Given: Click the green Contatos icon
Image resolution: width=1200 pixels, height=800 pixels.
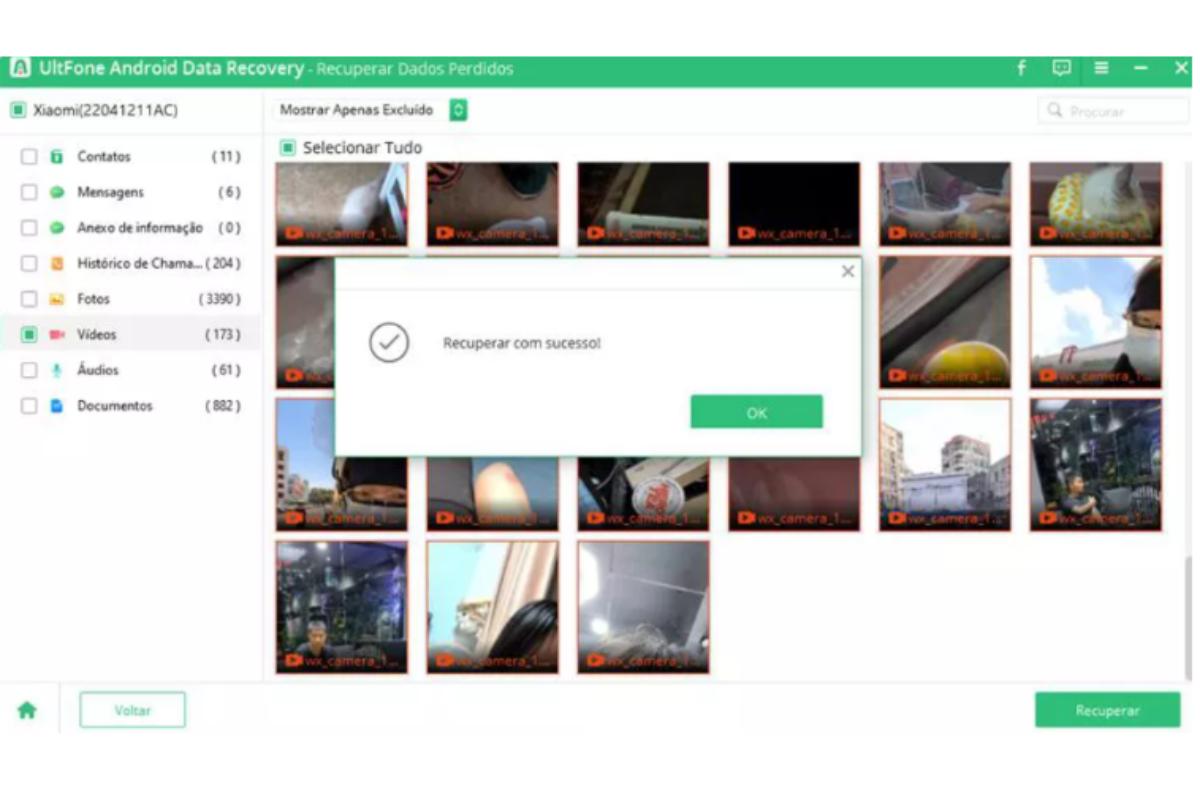Looking at the screenshot, I should pos(57,157).
